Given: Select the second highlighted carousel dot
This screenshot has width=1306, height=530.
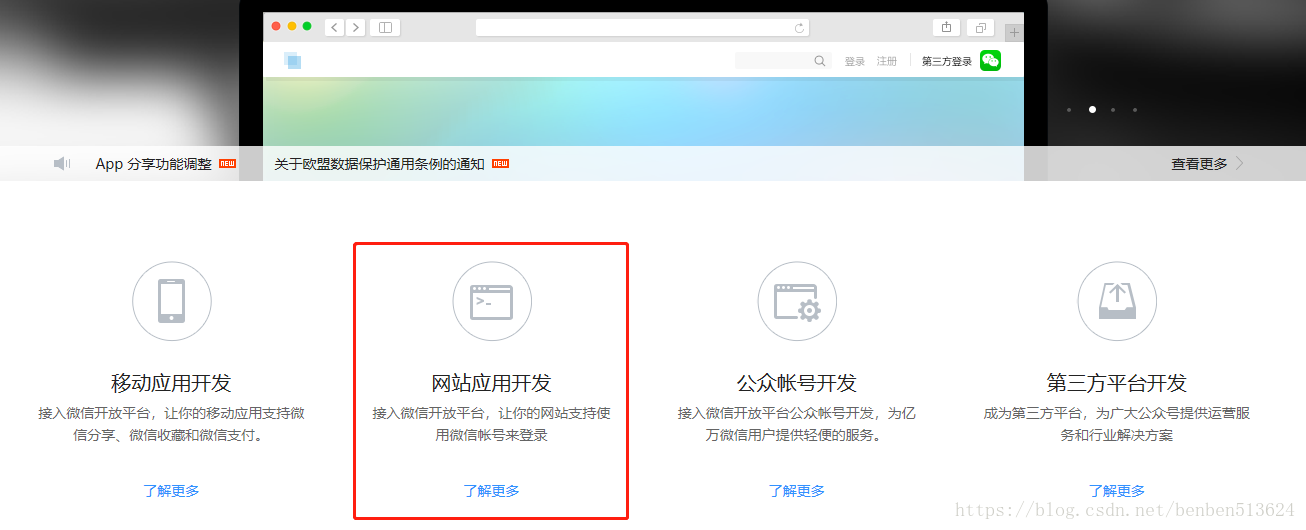Looking at the screenshot, I should 1092,109.
